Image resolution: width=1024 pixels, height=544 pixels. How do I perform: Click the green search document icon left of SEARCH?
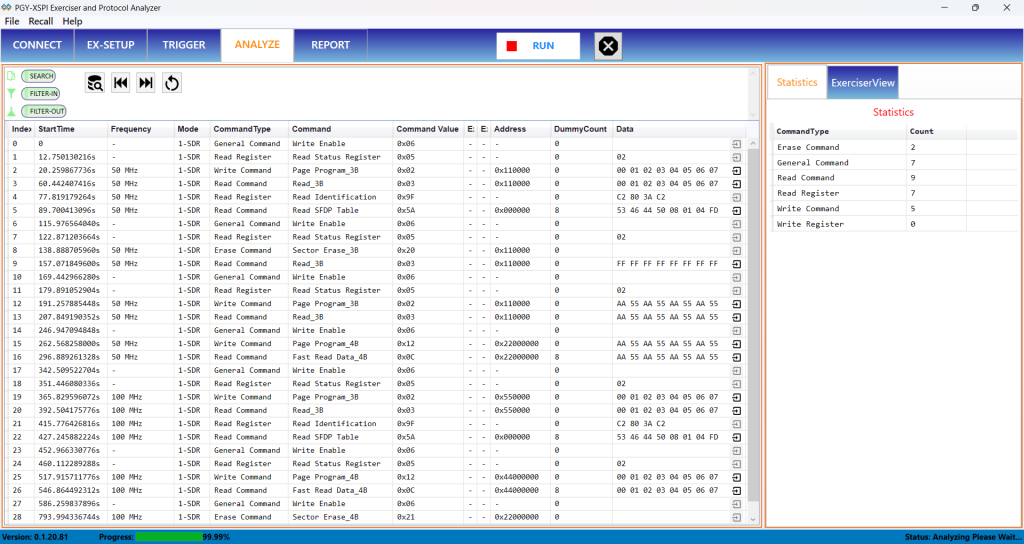pyautogui.click(x=10, y=76)
